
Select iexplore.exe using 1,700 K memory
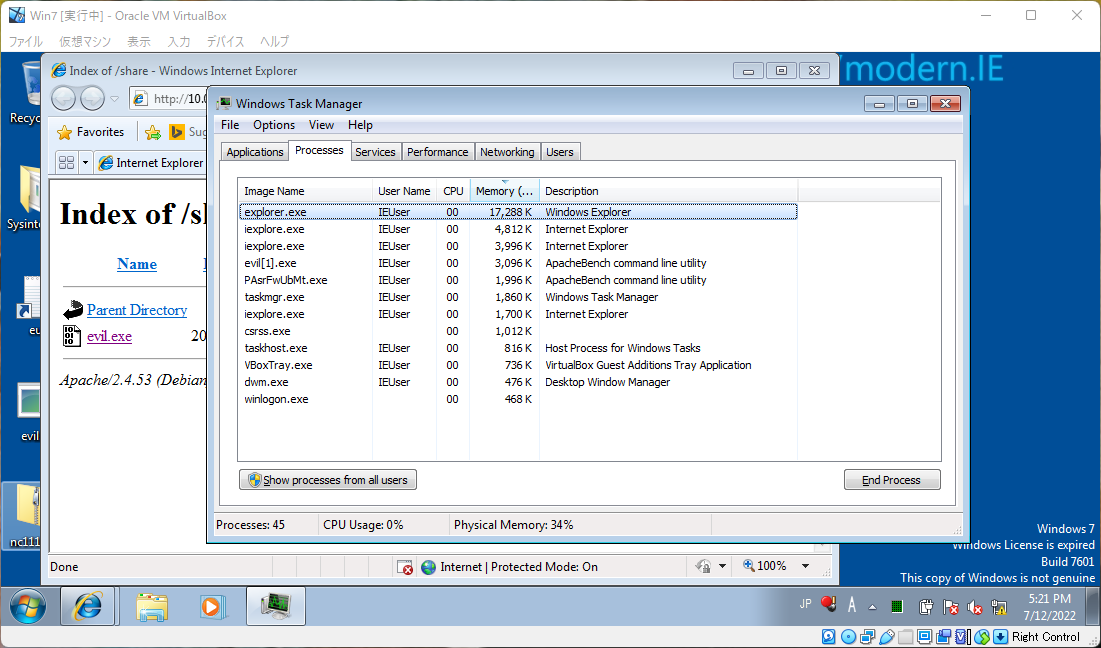(x=518, y=314)
